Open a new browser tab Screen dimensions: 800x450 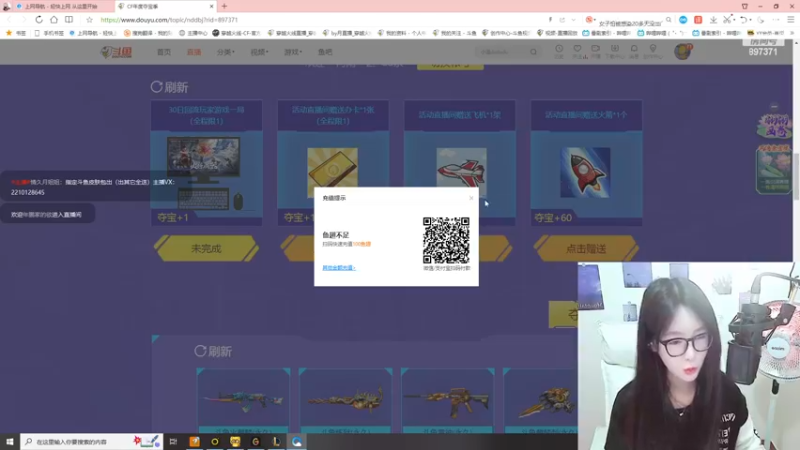224,6
